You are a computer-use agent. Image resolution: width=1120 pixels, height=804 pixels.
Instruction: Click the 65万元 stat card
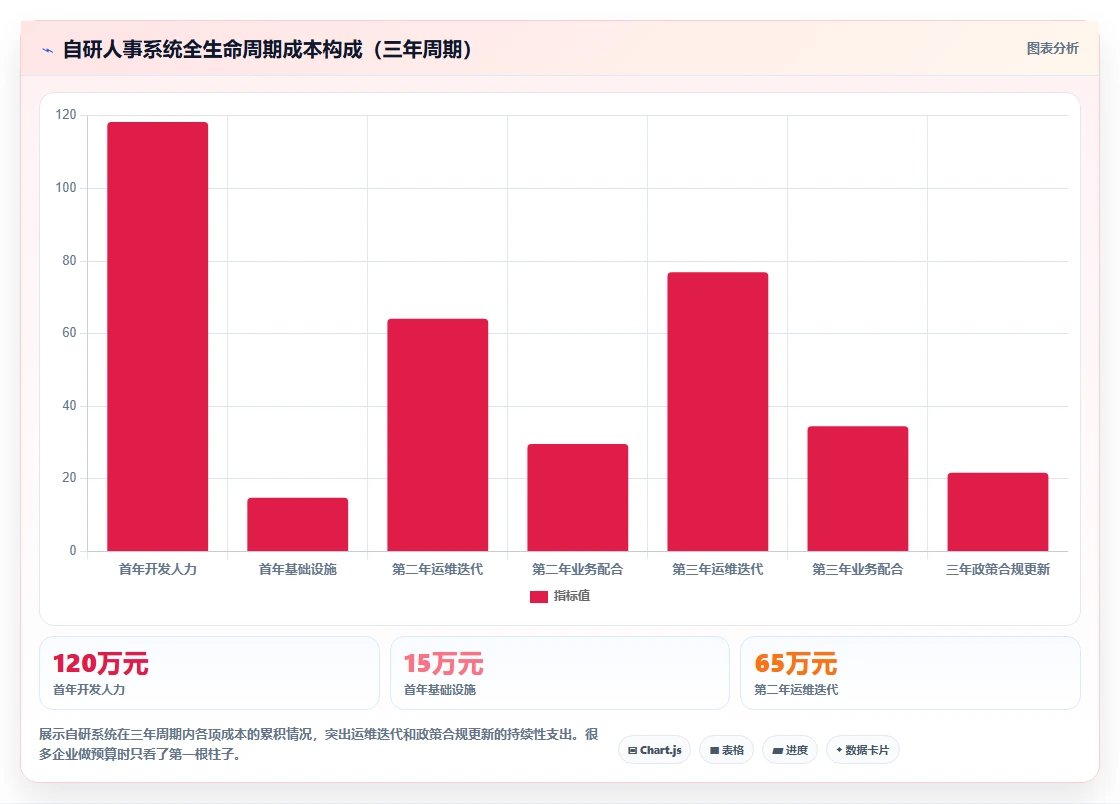(910, 673)
